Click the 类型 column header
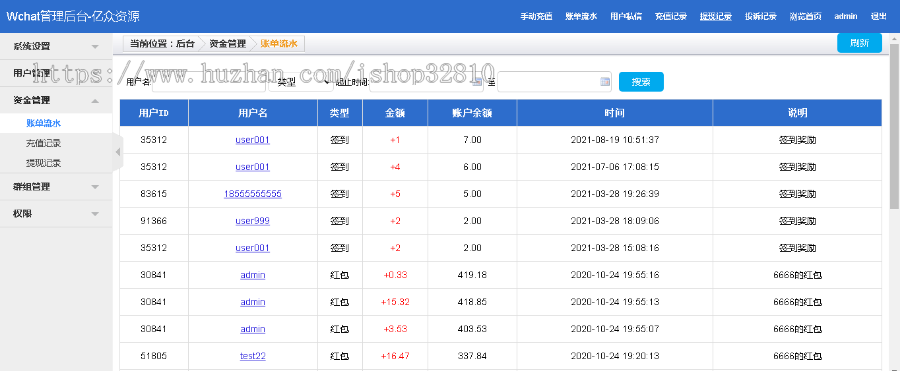 [340, 113]
